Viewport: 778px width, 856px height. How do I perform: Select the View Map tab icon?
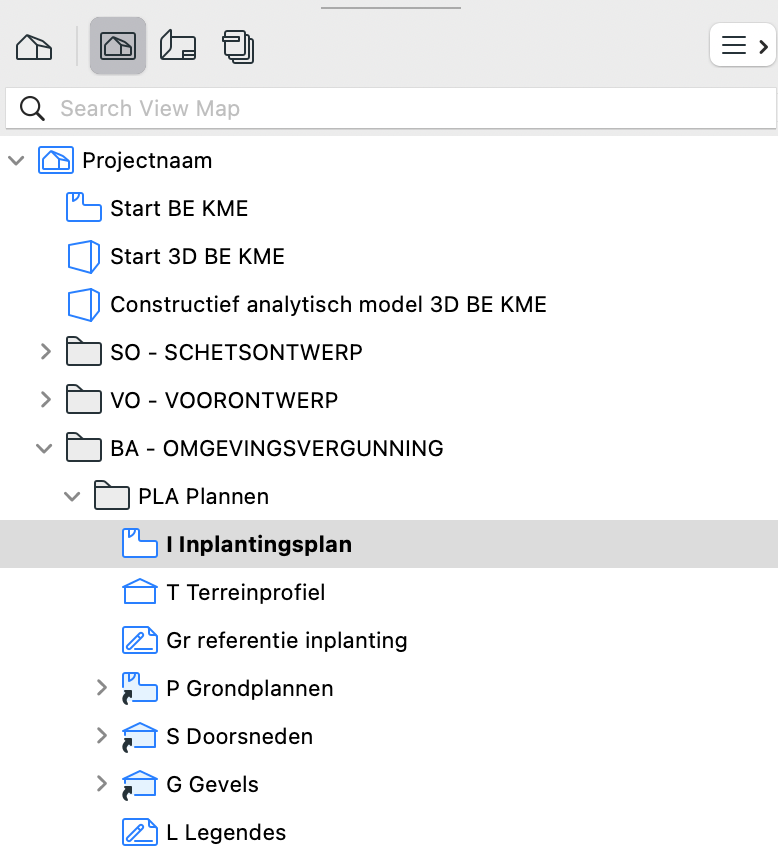tap(118, 46)
